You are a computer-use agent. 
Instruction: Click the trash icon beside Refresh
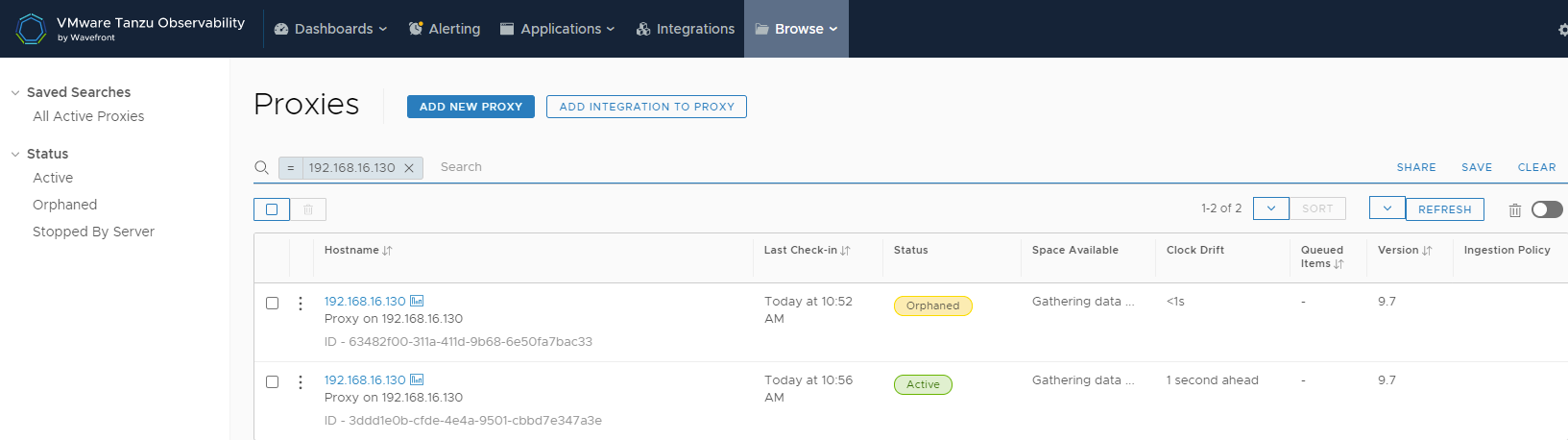pyautogui.click(x=1514, y=209)
